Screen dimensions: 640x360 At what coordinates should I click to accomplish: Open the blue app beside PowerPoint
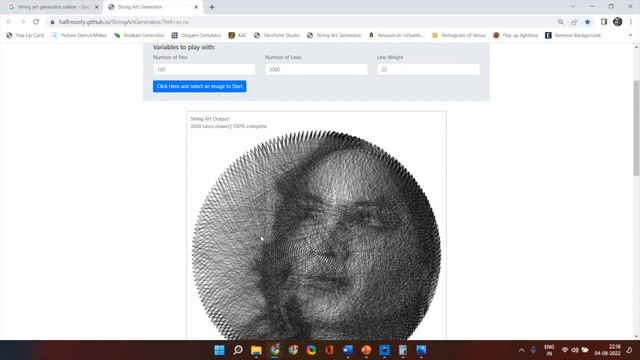384,350
